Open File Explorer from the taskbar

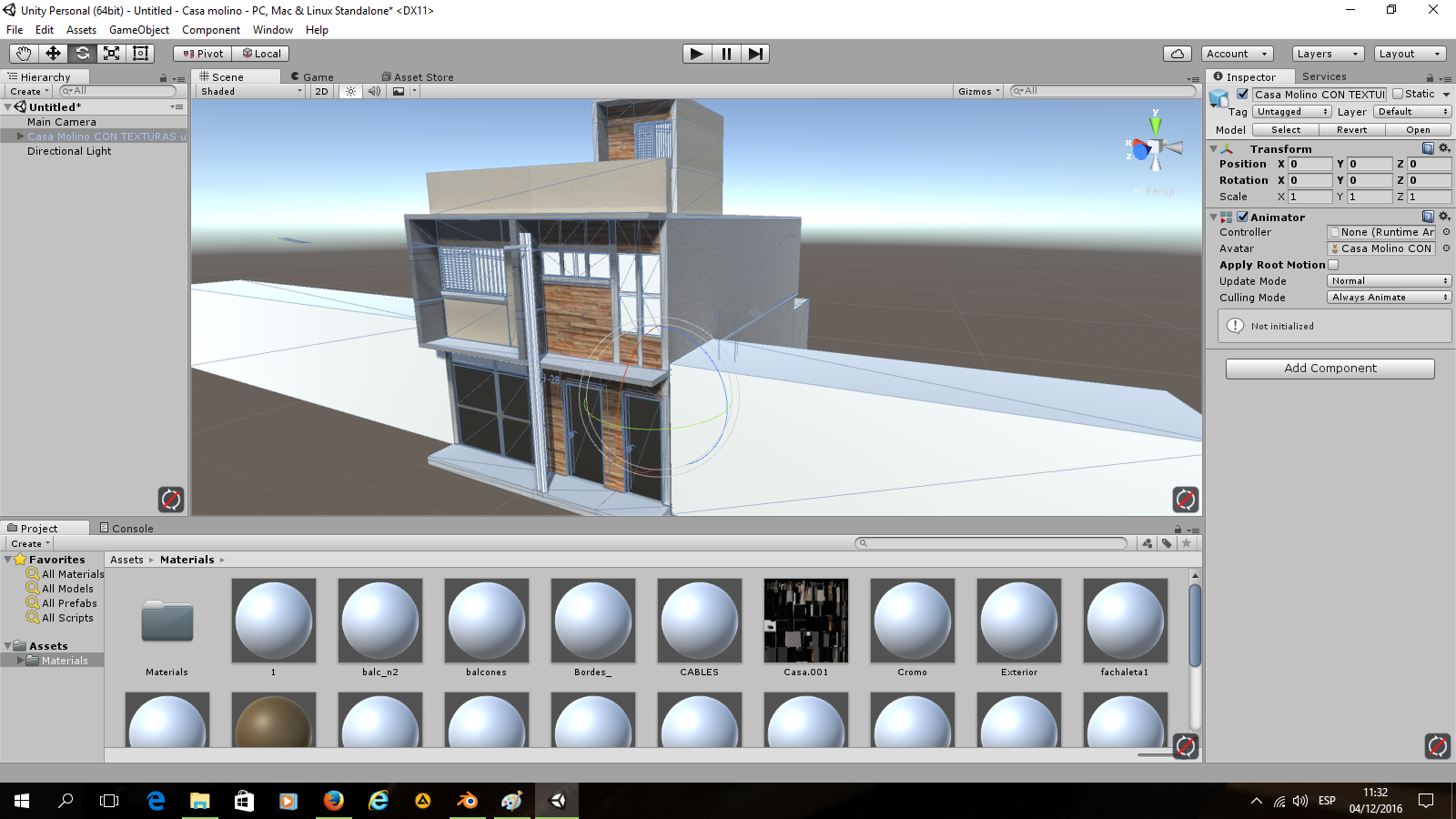tap(199, 801)
